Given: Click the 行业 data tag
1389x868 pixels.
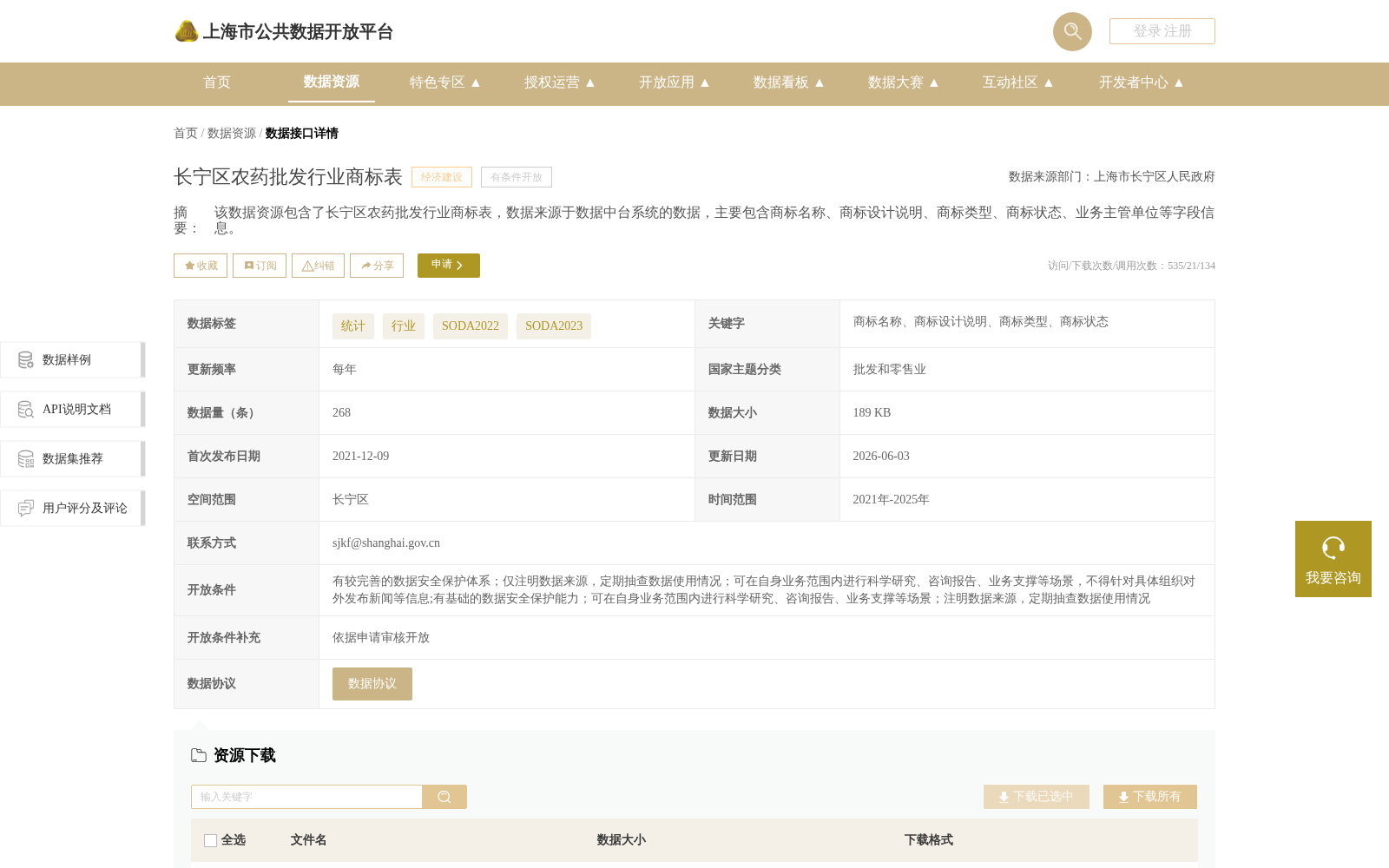Looking at the screenshot, I should point(404,326).
